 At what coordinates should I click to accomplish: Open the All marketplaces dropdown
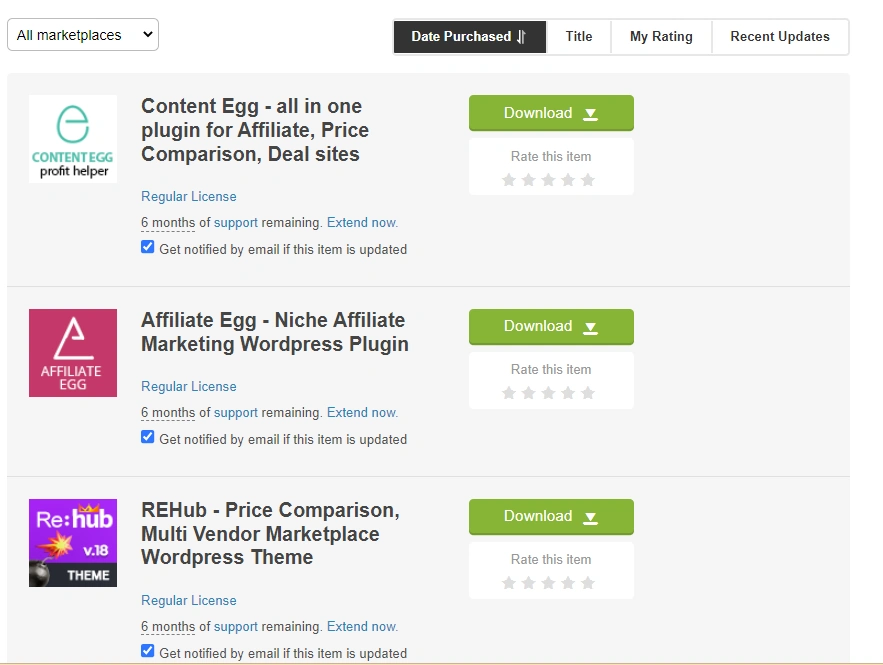coord(83,35)
